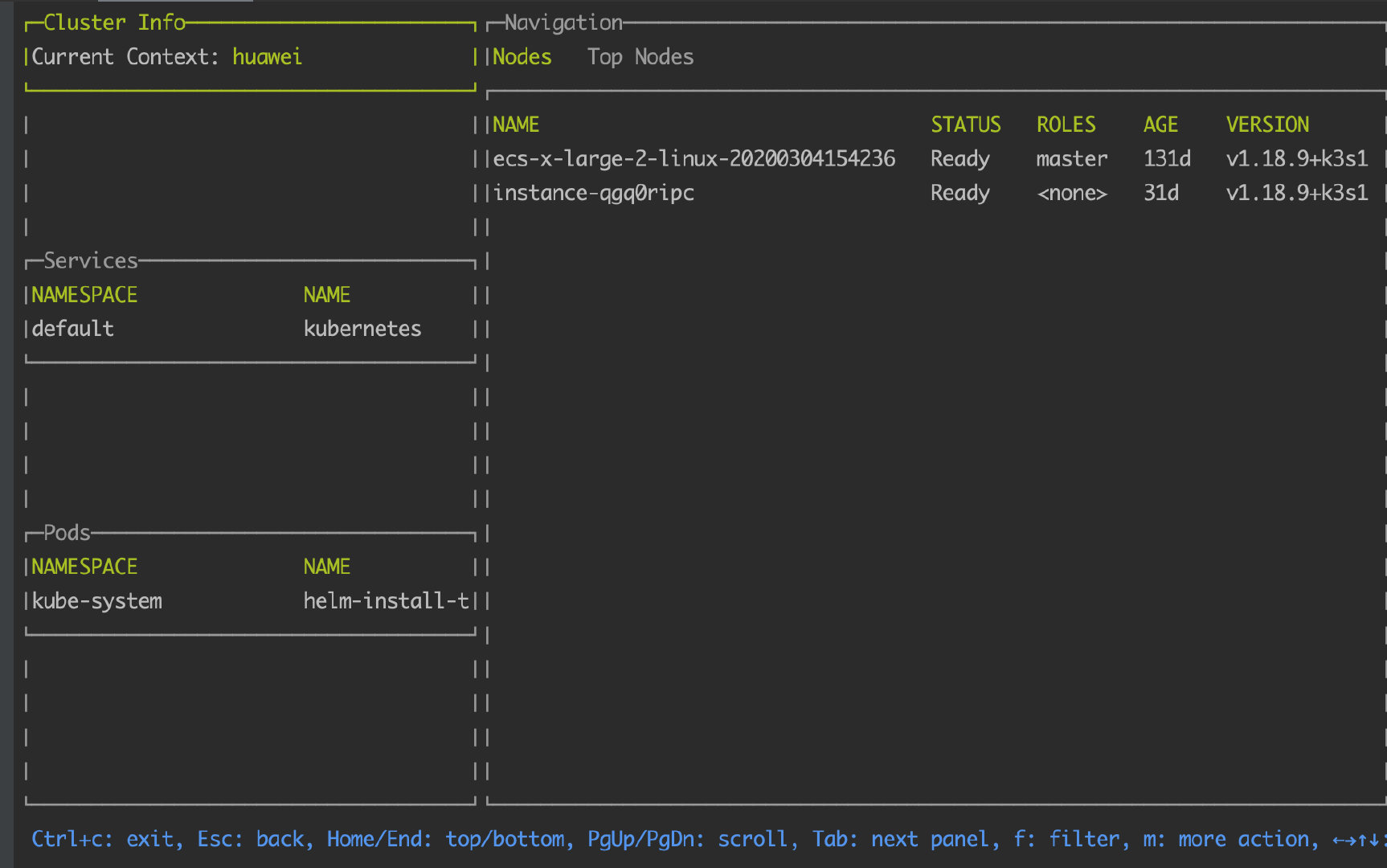Select the ecs-x-large-2-linux-20200304154236 node row

point(693,159)
